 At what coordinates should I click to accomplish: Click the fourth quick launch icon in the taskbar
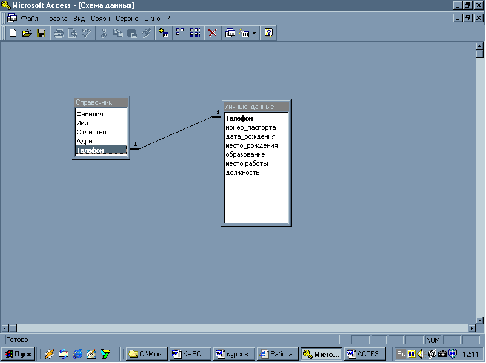click(x=91, y=354)
